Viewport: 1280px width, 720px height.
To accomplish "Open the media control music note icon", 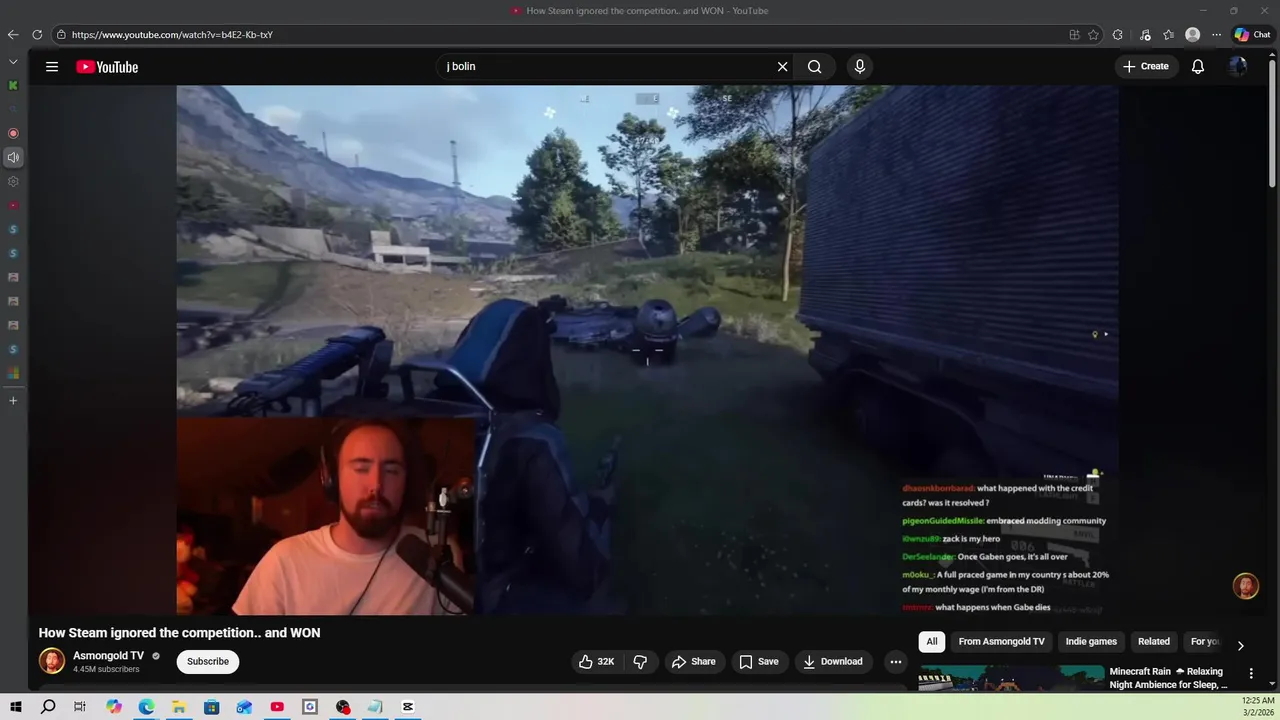I will 1145,34.
